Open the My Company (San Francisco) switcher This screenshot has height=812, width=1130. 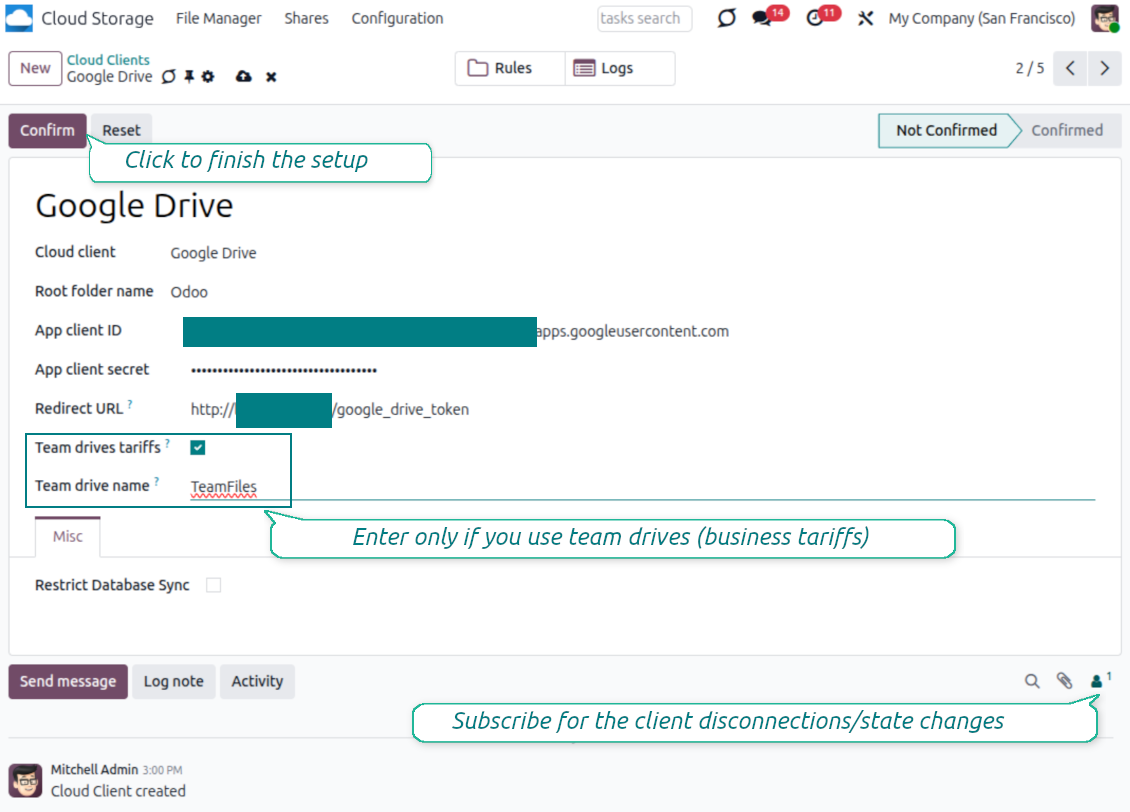pos(981,18)
